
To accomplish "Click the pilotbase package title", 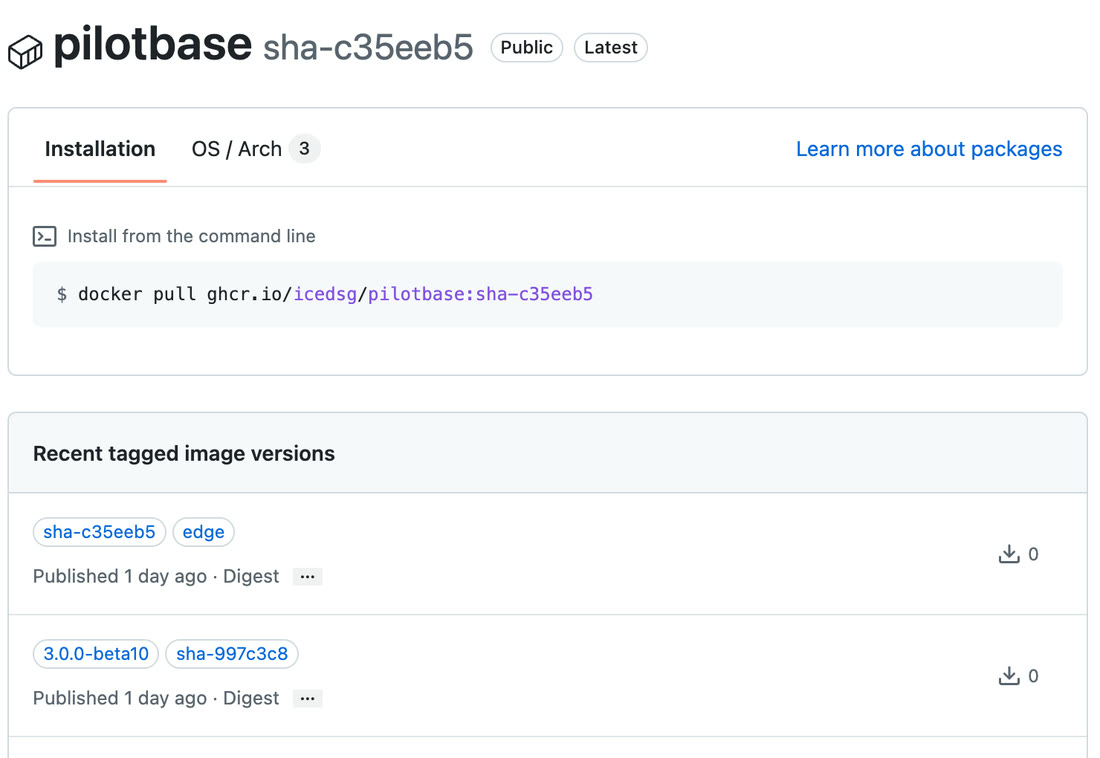I will [152, 44].
